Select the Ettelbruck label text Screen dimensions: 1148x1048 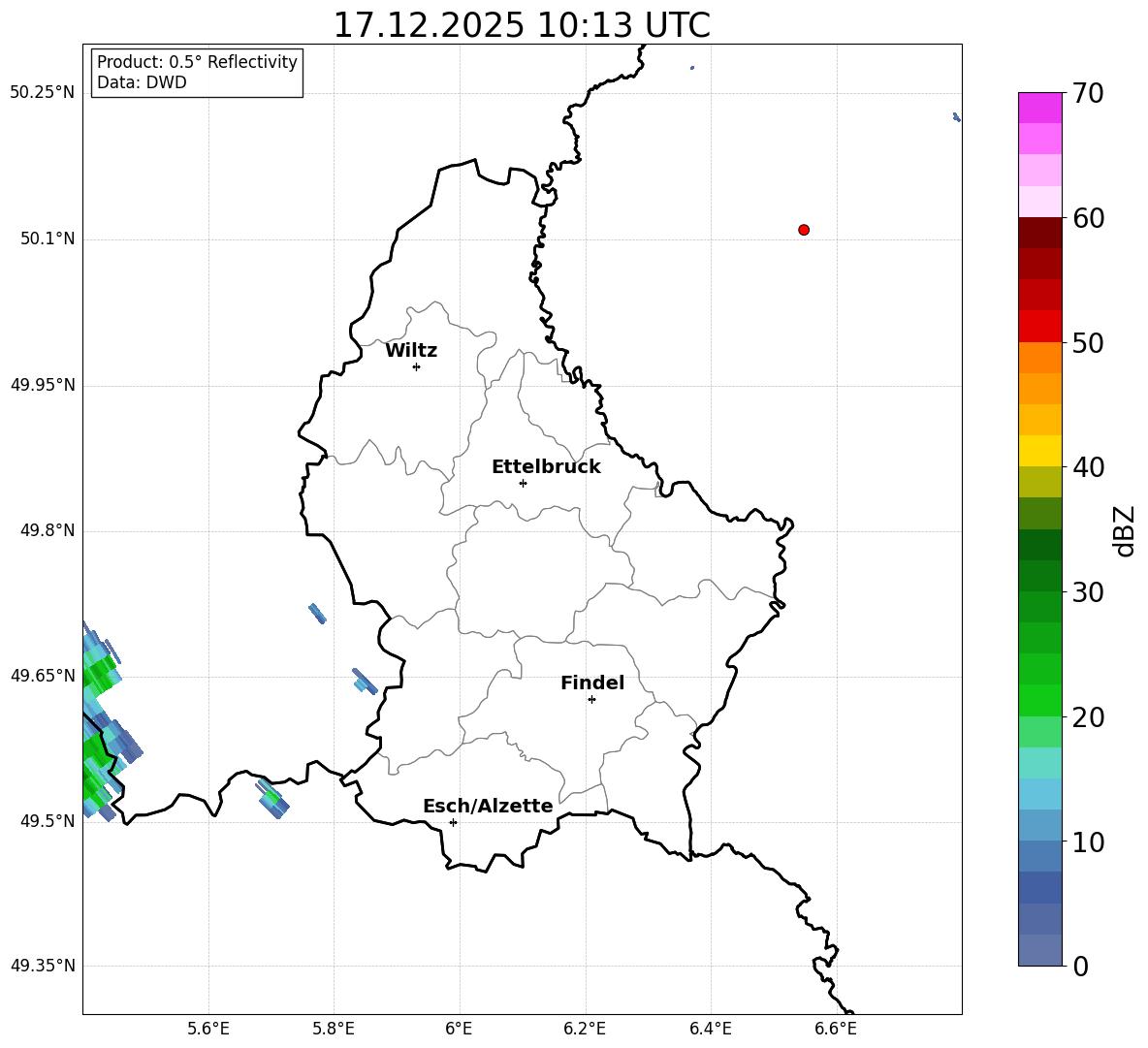546,467
